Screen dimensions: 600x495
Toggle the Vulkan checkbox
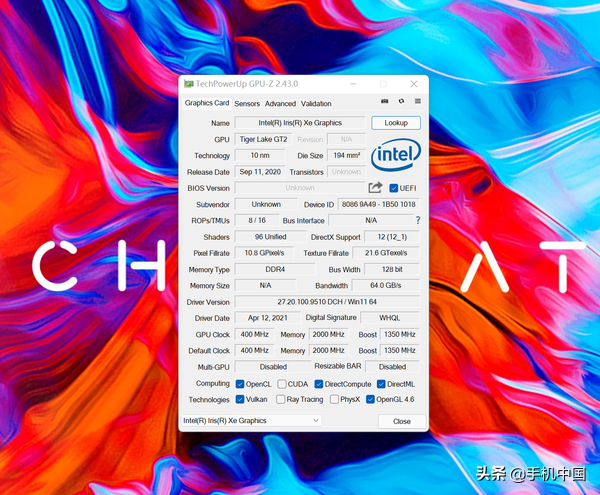(240, 399)
